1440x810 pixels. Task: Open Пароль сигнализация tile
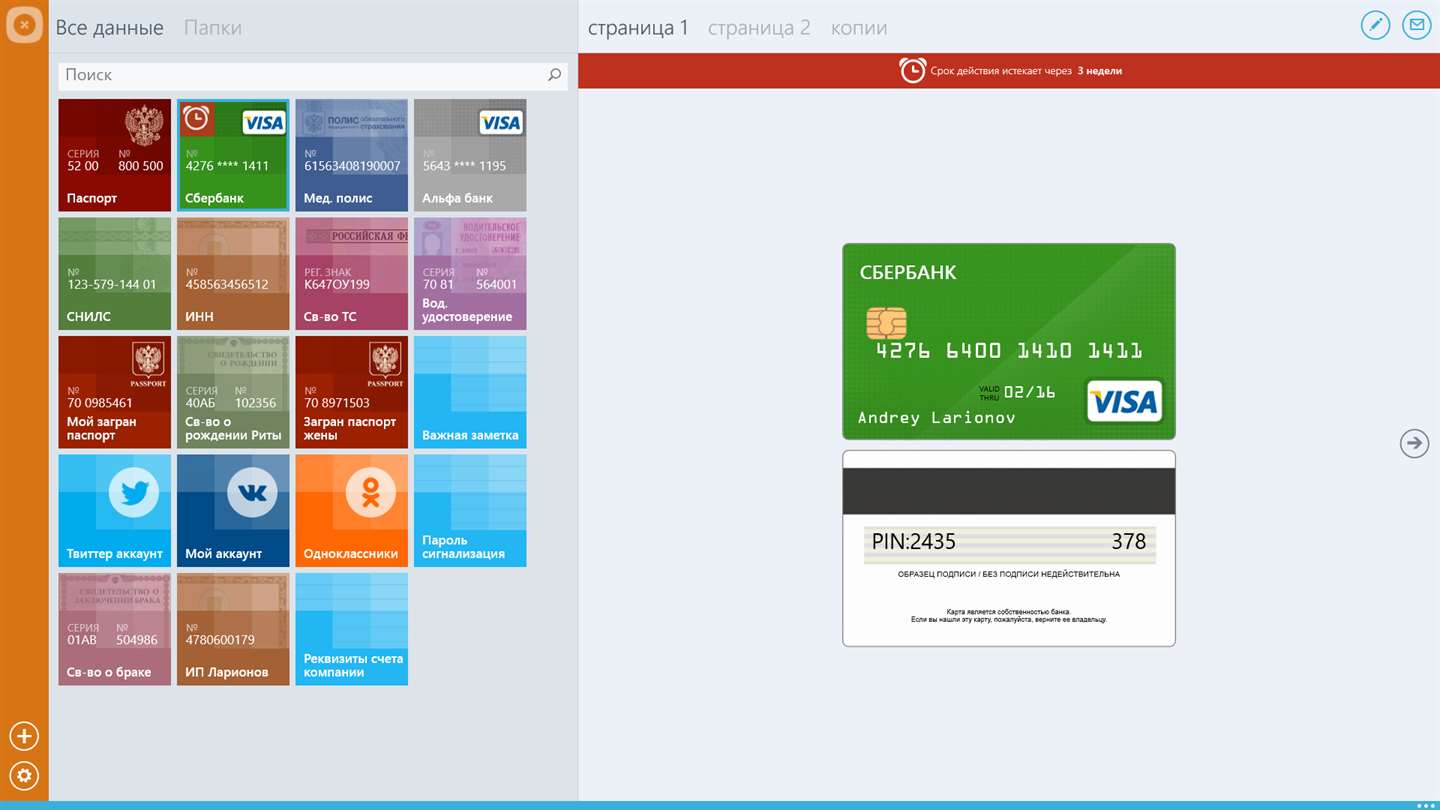(x=470, y=511)
